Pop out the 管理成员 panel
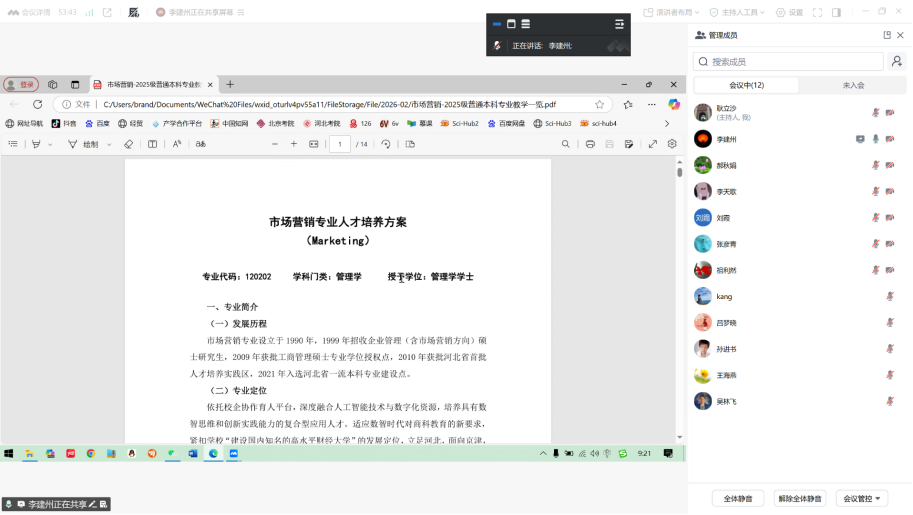The height and width of the screenshot is (515, 913). (886, 35)
